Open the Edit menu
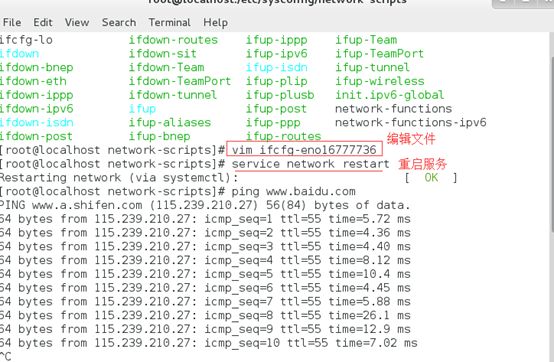This screenshot has height=362, width=554. pos(43,23)
